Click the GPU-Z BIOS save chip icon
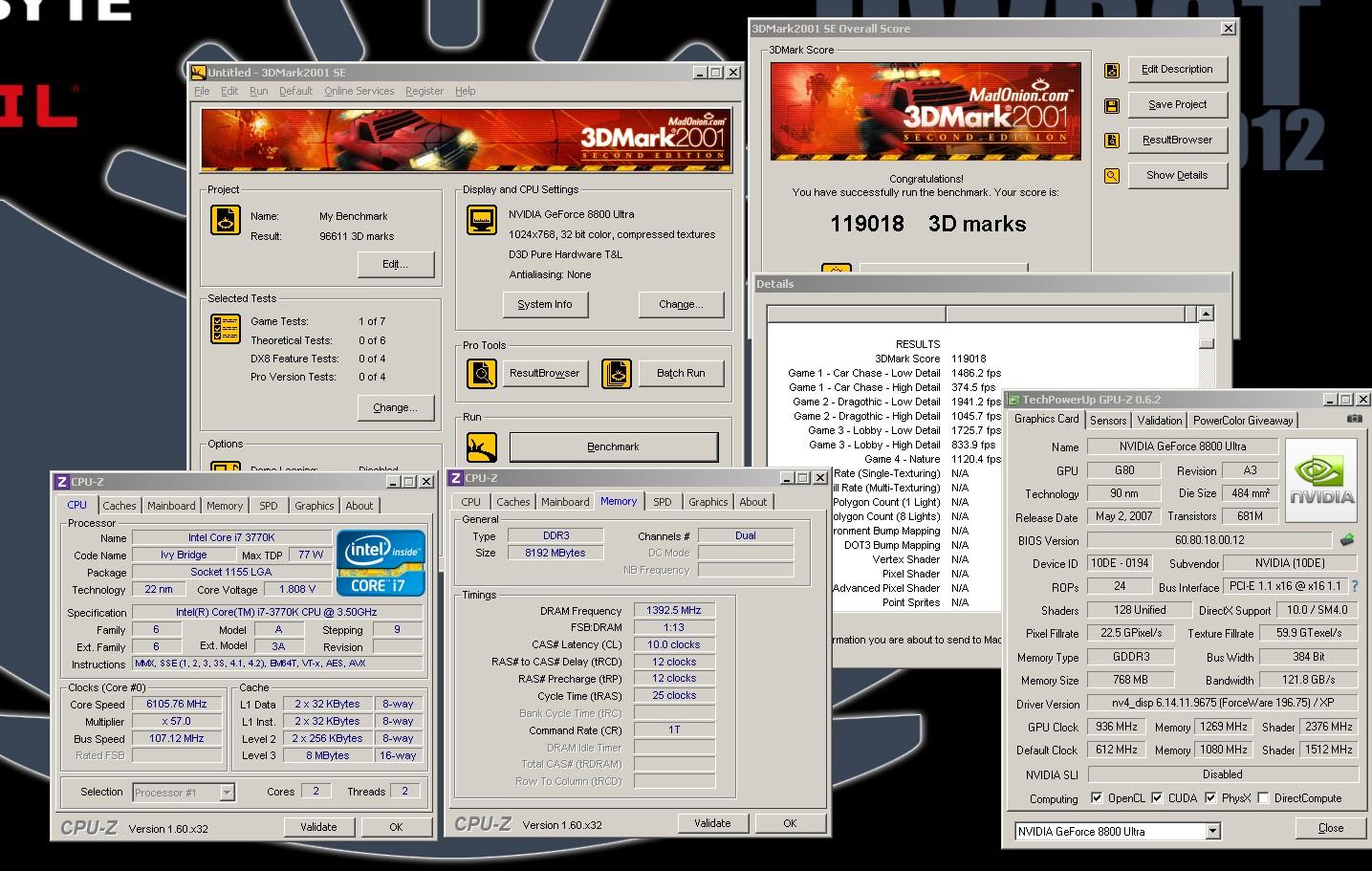Screen dimensions: 1372x871 pyautogui.click(x=1347, y=540)
